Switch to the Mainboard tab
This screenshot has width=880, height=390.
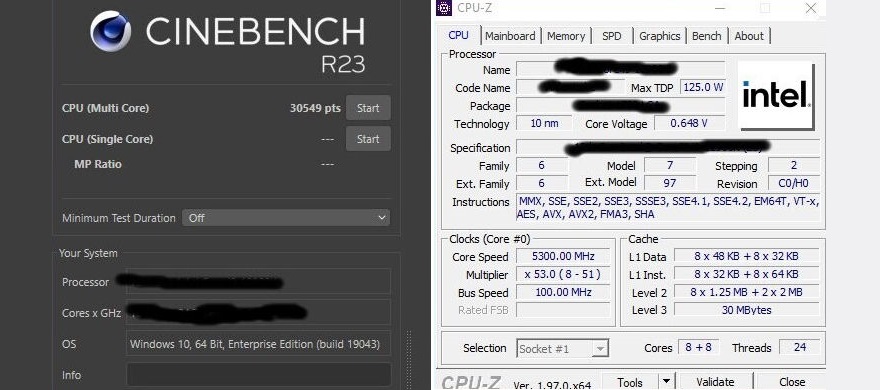510,36
